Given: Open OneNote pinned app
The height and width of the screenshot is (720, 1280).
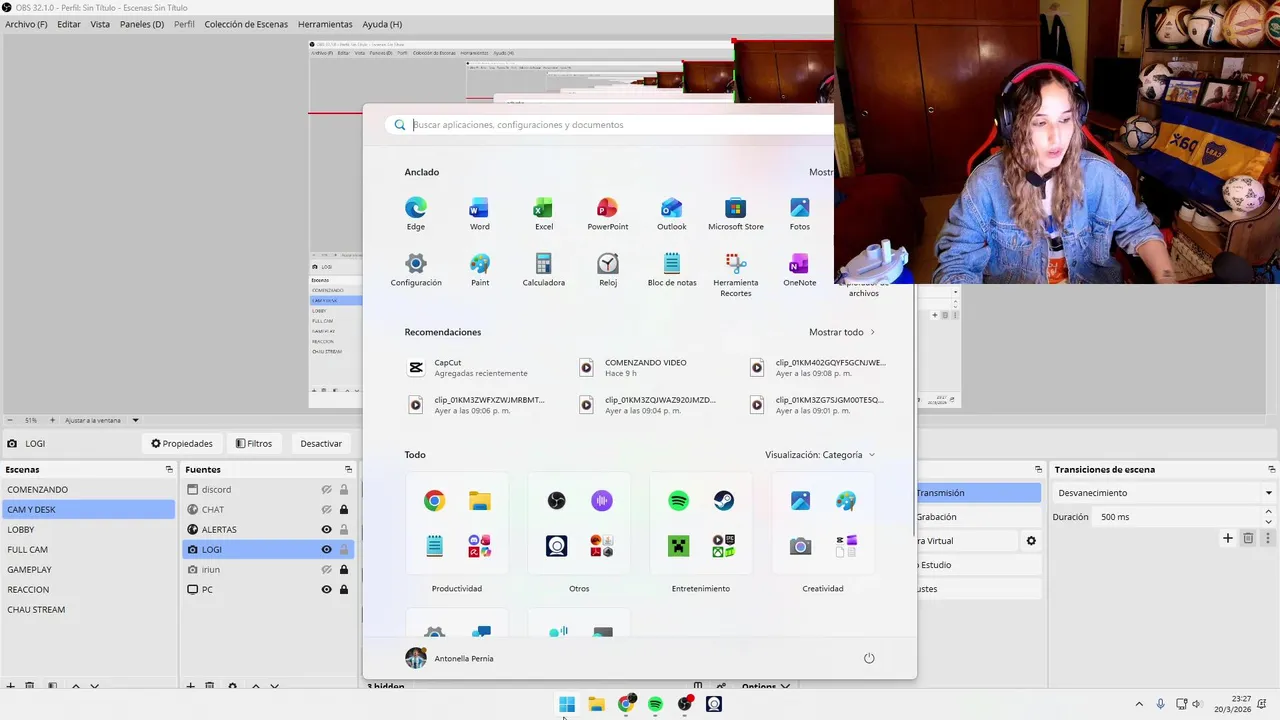Looking at the screenshot, I should pyautogui.click(x=799, y=270).
